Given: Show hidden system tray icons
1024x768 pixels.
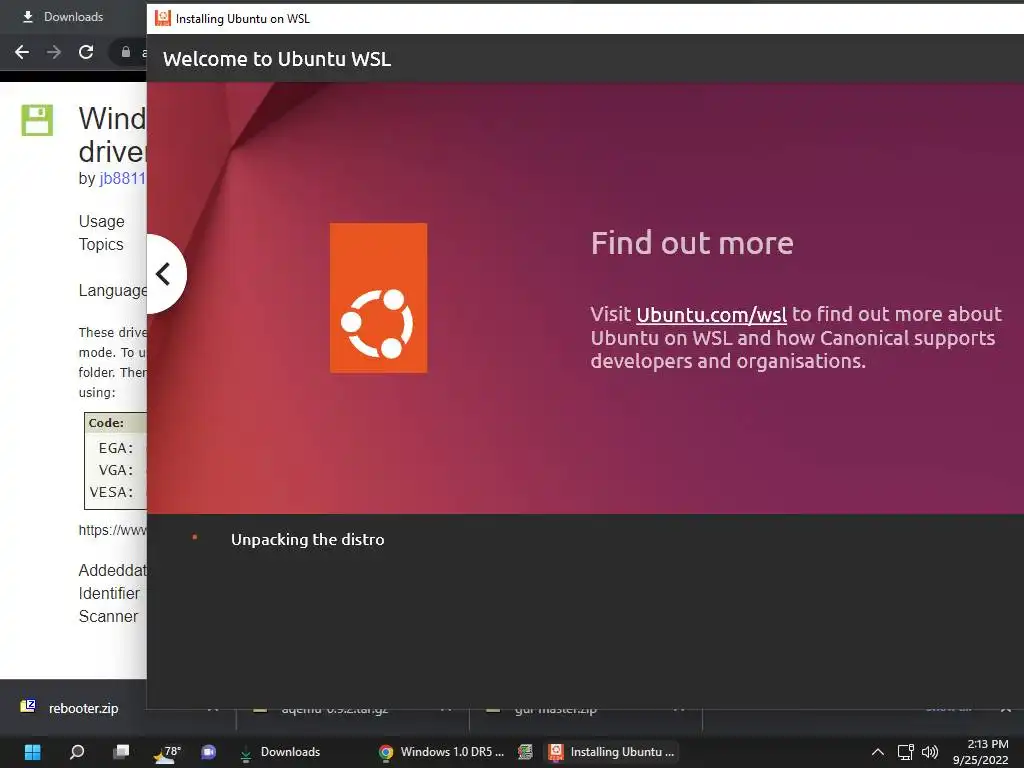Looking at the screenshot, I should (878, 752).
